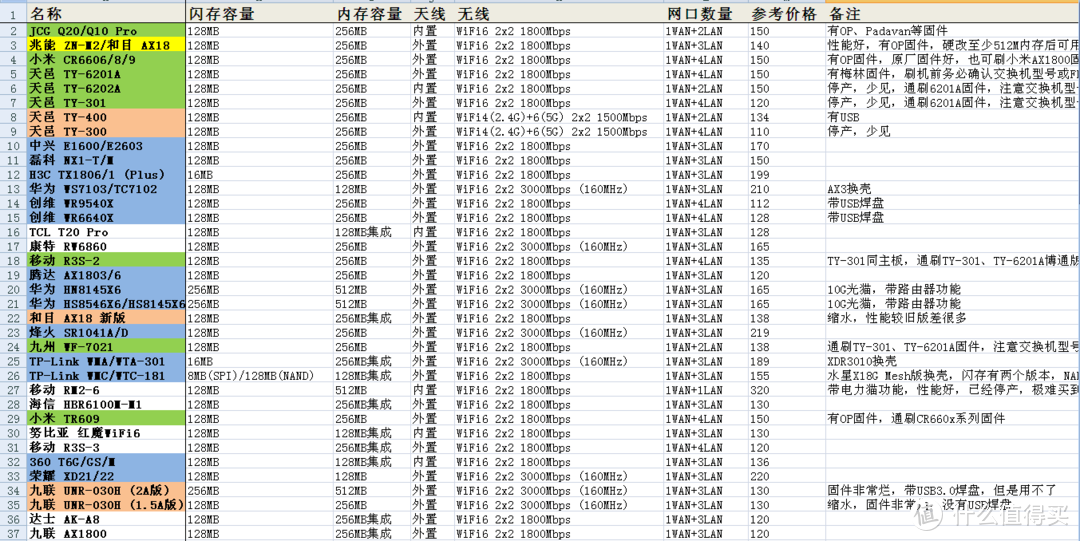Select row header 16
The width and height of the screenshot is (1080, 541).
tap(13, 232)
